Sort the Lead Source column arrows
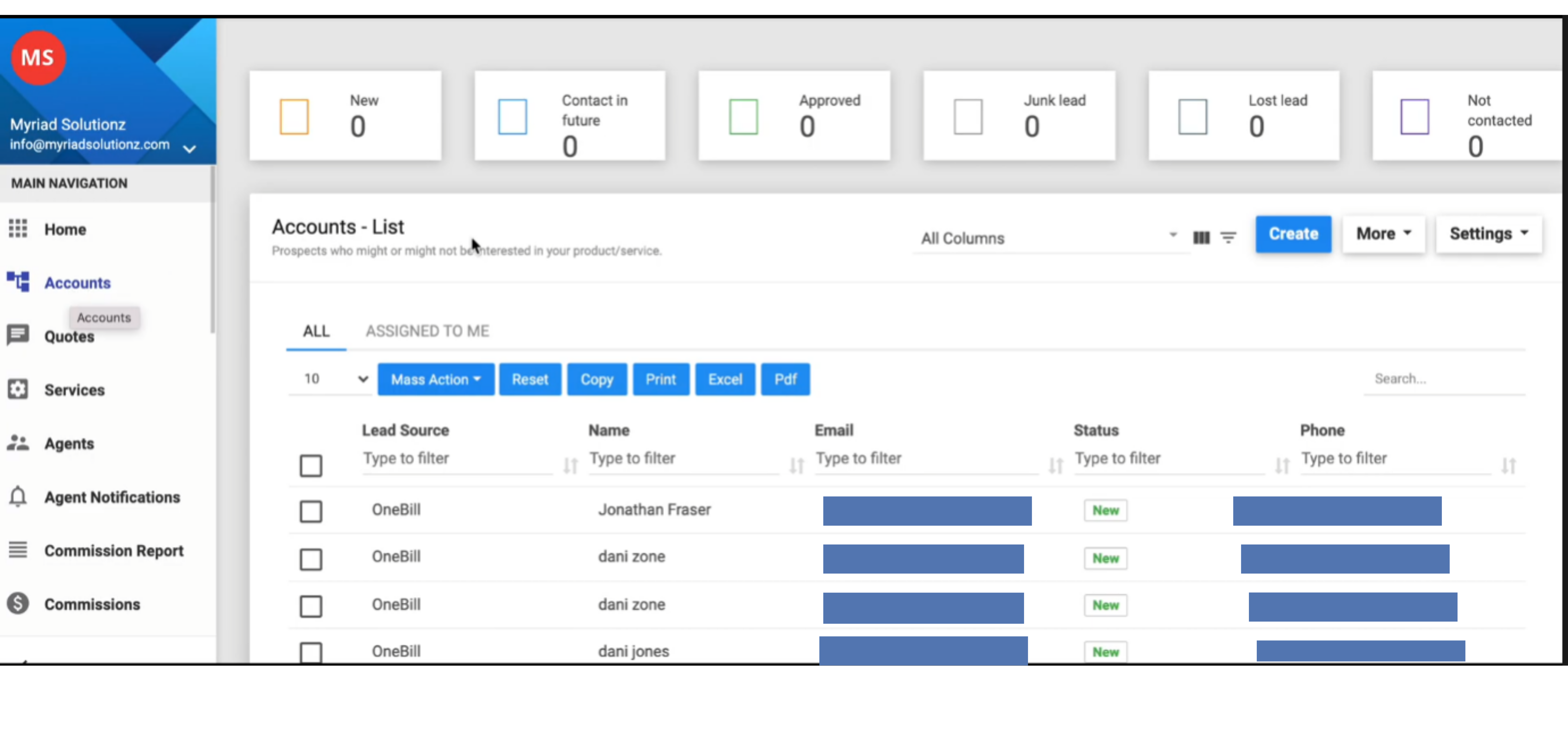Image resolution: width=1568 pixels, height=735 pixels. pos(570,465)
